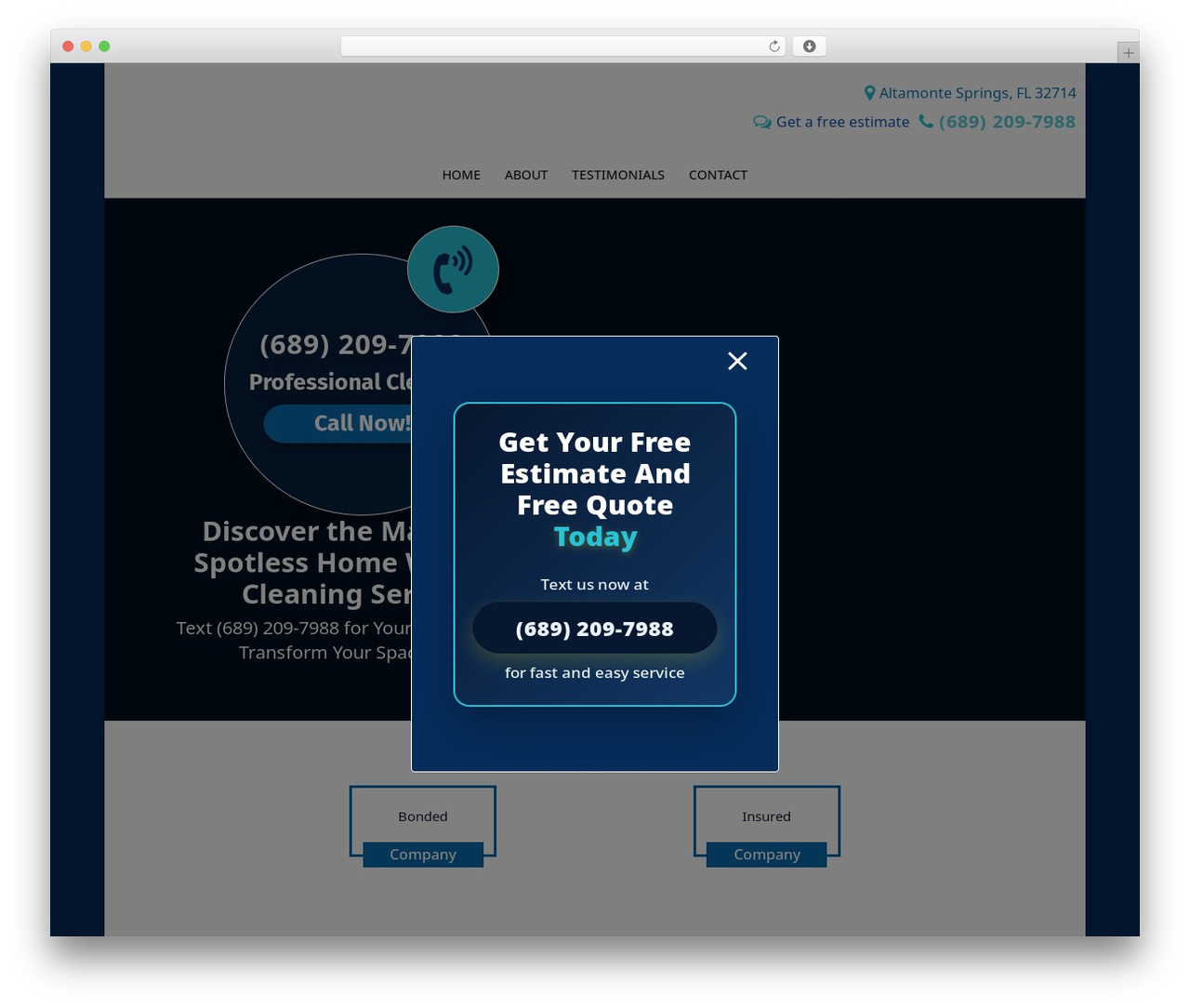Image resolution: width=1190 pixels, height=1008 pixels.
Task: Click the chat bubbles icon in the header
Action: pyautogui.click(x=762, y=122)
